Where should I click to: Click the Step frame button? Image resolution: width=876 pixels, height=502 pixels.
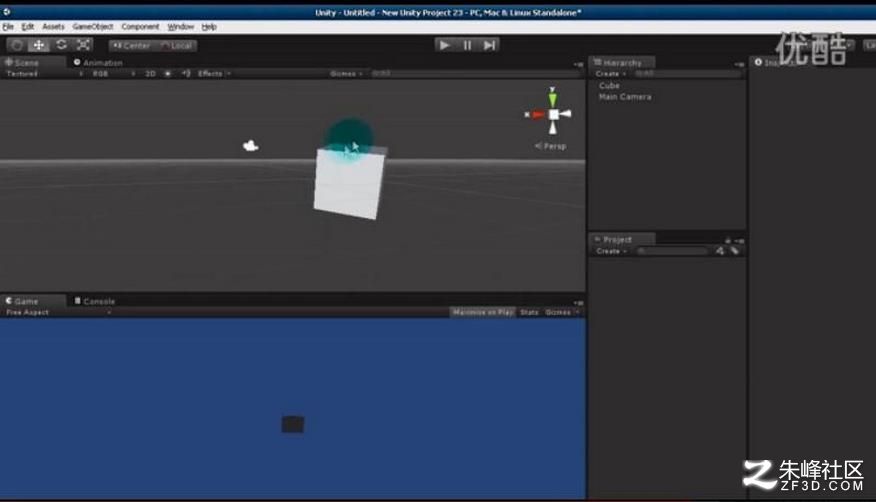(489, 45)
